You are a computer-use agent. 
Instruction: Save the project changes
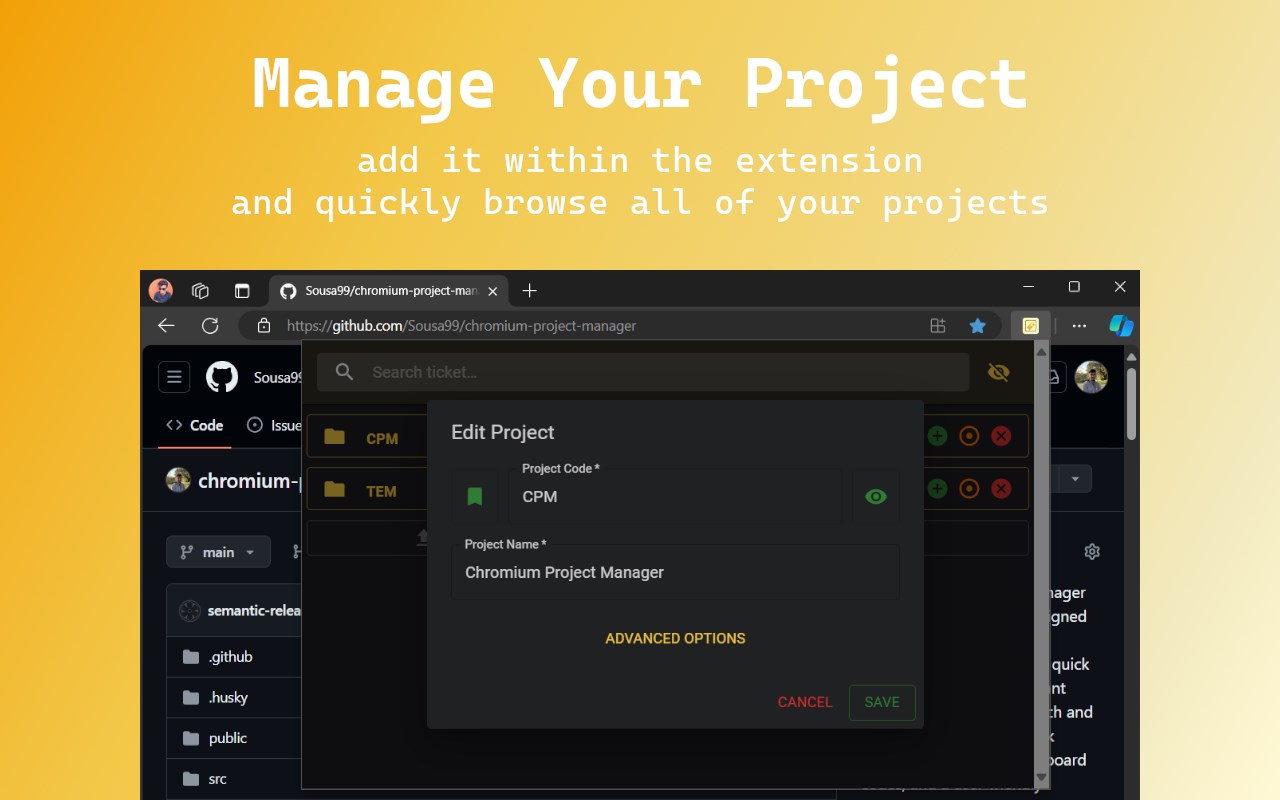click(882, 702)
